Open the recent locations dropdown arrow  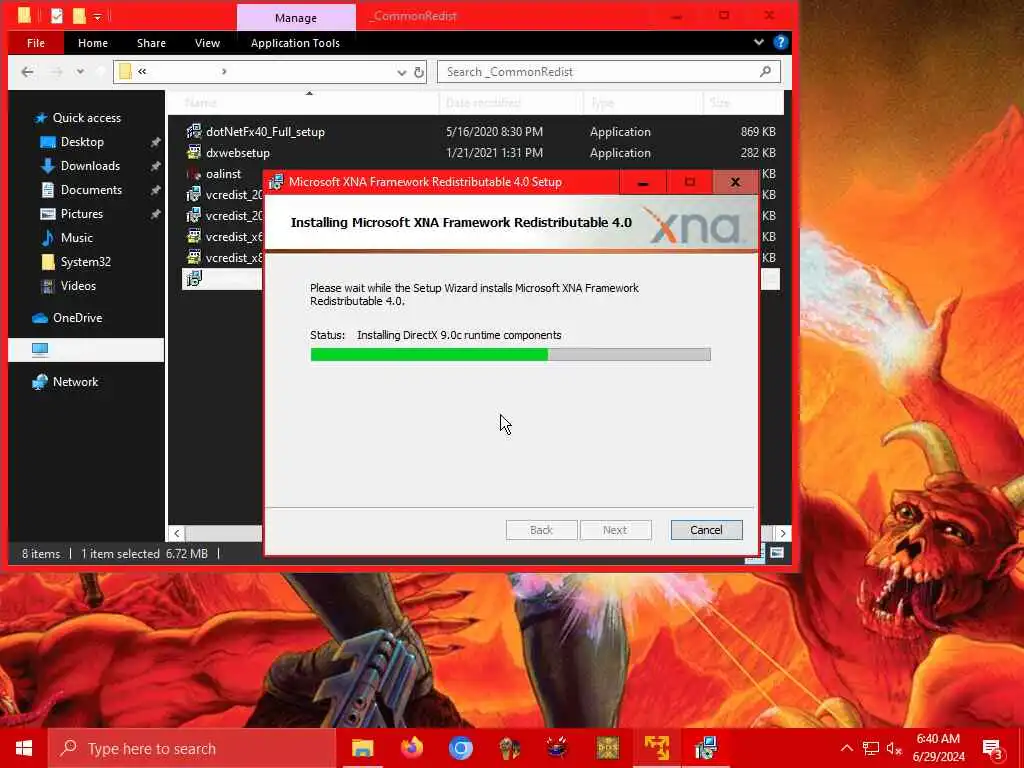(80, 72)
